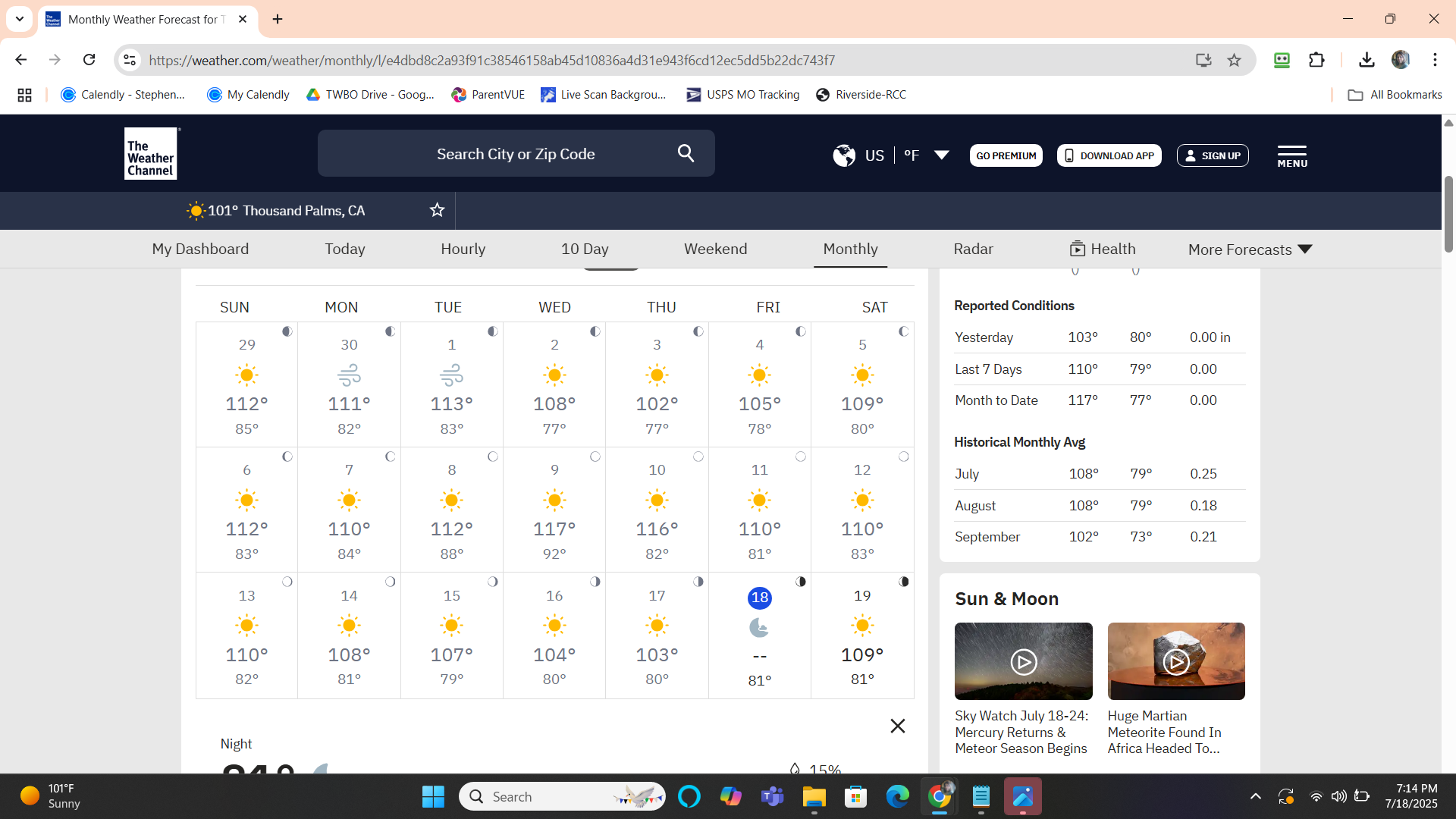Click the GO PREMIUM button
The width and height of the screenshot is (1456, 819).
coord(1006,155)
